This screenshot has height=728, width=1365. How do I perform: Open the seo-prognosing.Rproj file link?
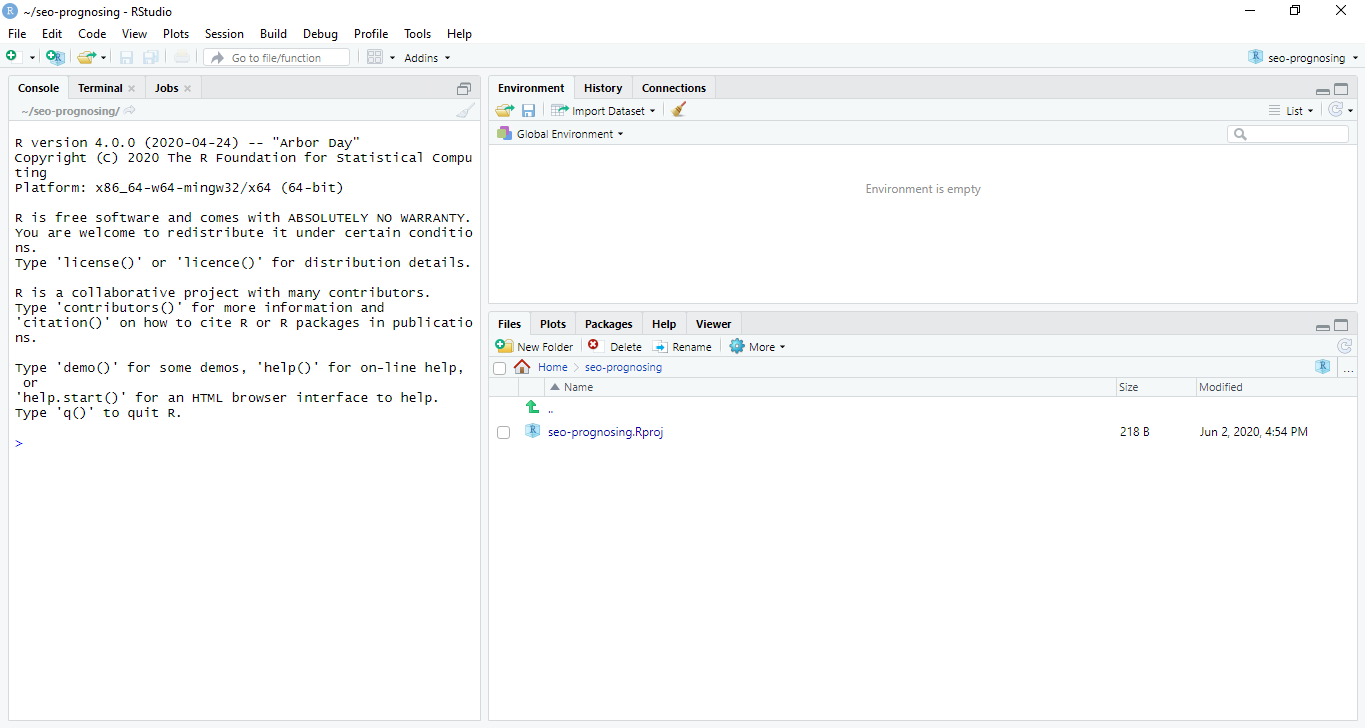(605, 431)
